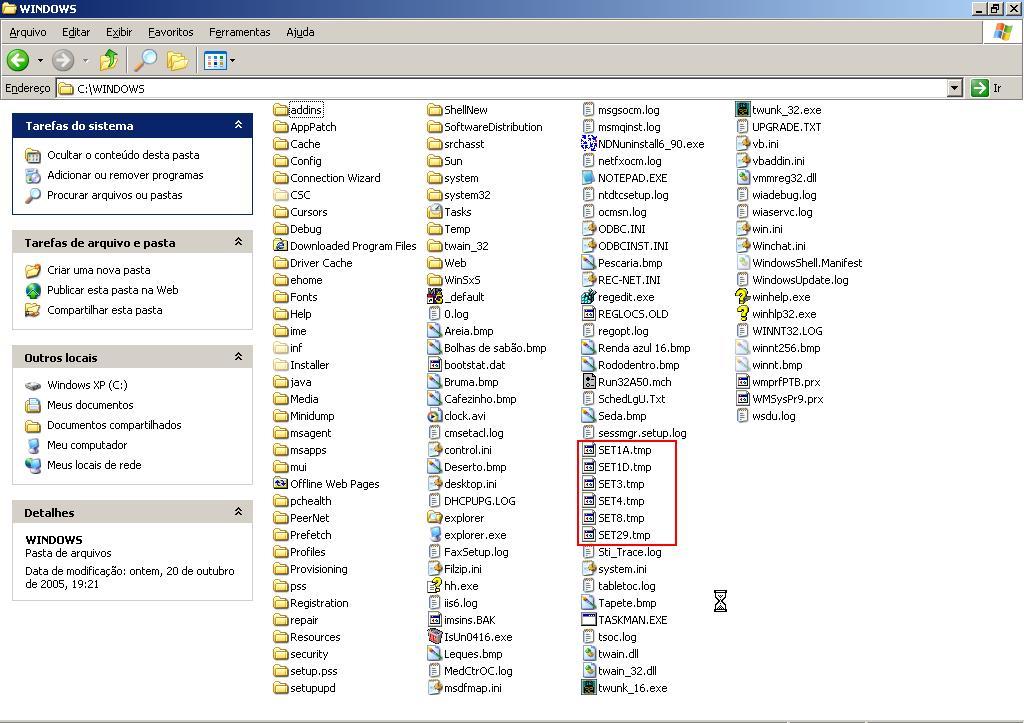Viewport: 1024px width, 723px height.
Task: Collapse the Tarefas de arquivo e pasta panel
Action: 238,242
